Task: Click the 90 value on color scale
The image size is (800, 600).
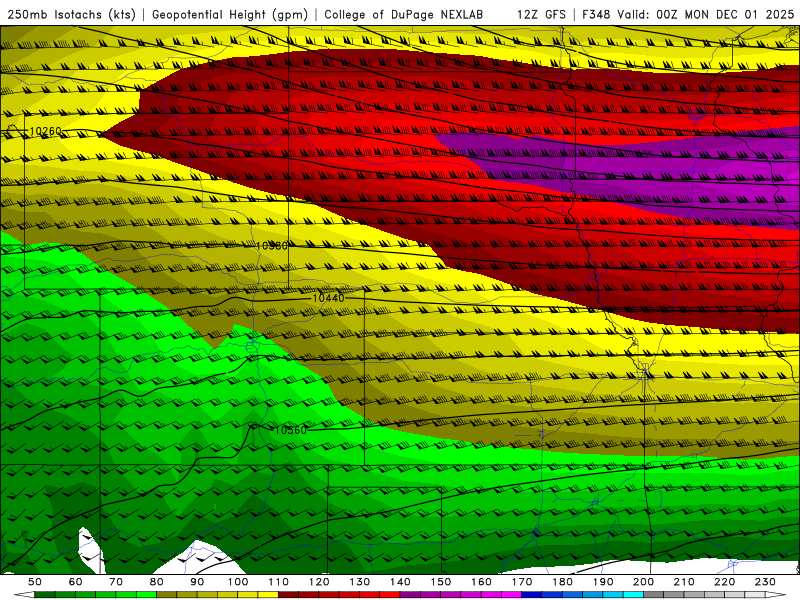Action: point(197,582)
